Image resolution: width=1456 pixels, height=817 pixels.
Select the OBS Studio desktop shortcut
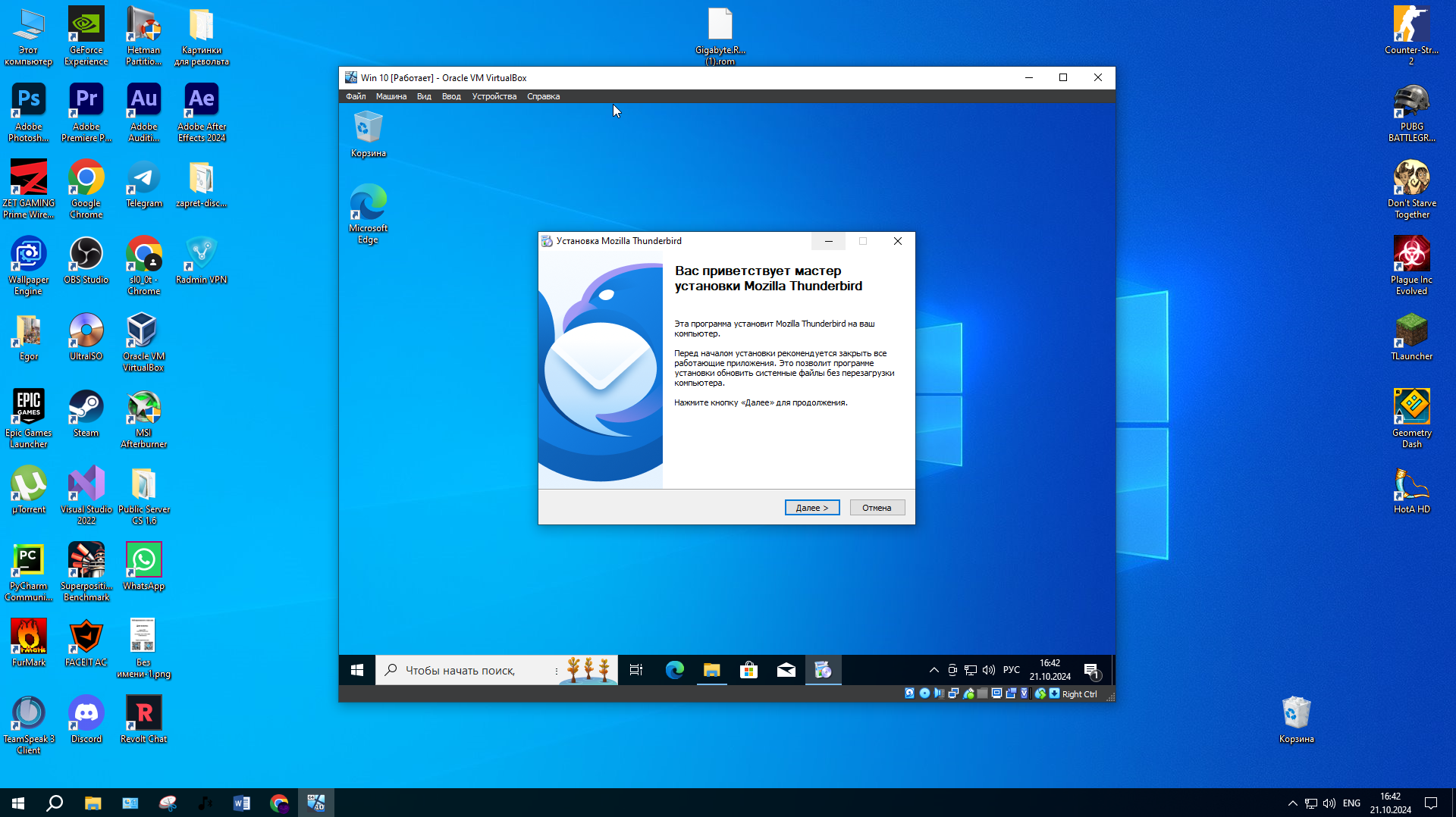(86, 260)
